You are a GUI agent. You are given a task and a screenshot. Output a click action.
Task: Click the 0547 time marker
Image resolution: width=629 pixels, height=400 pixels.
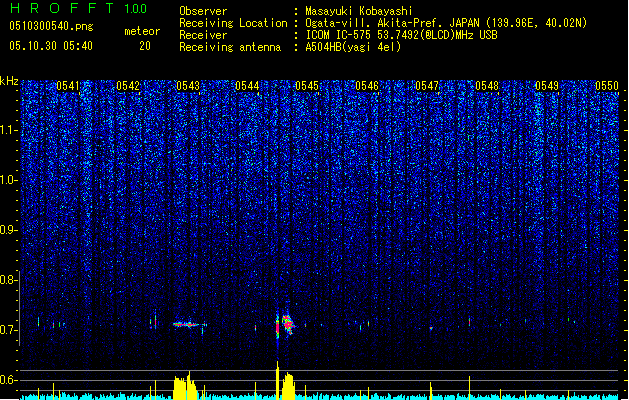427,86
